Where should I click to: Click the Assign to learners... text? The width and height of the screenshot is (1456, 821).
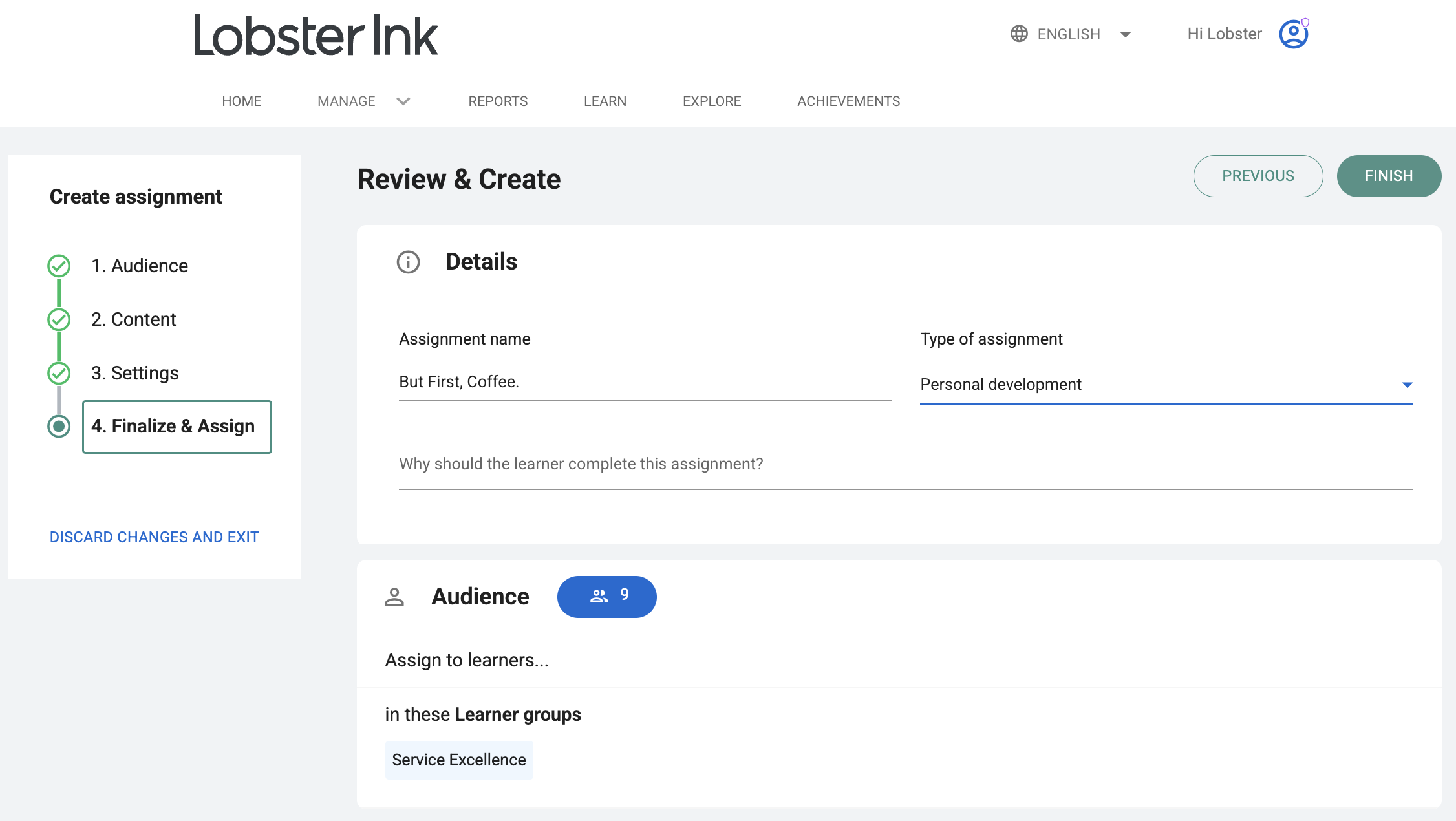pos(467,660)
